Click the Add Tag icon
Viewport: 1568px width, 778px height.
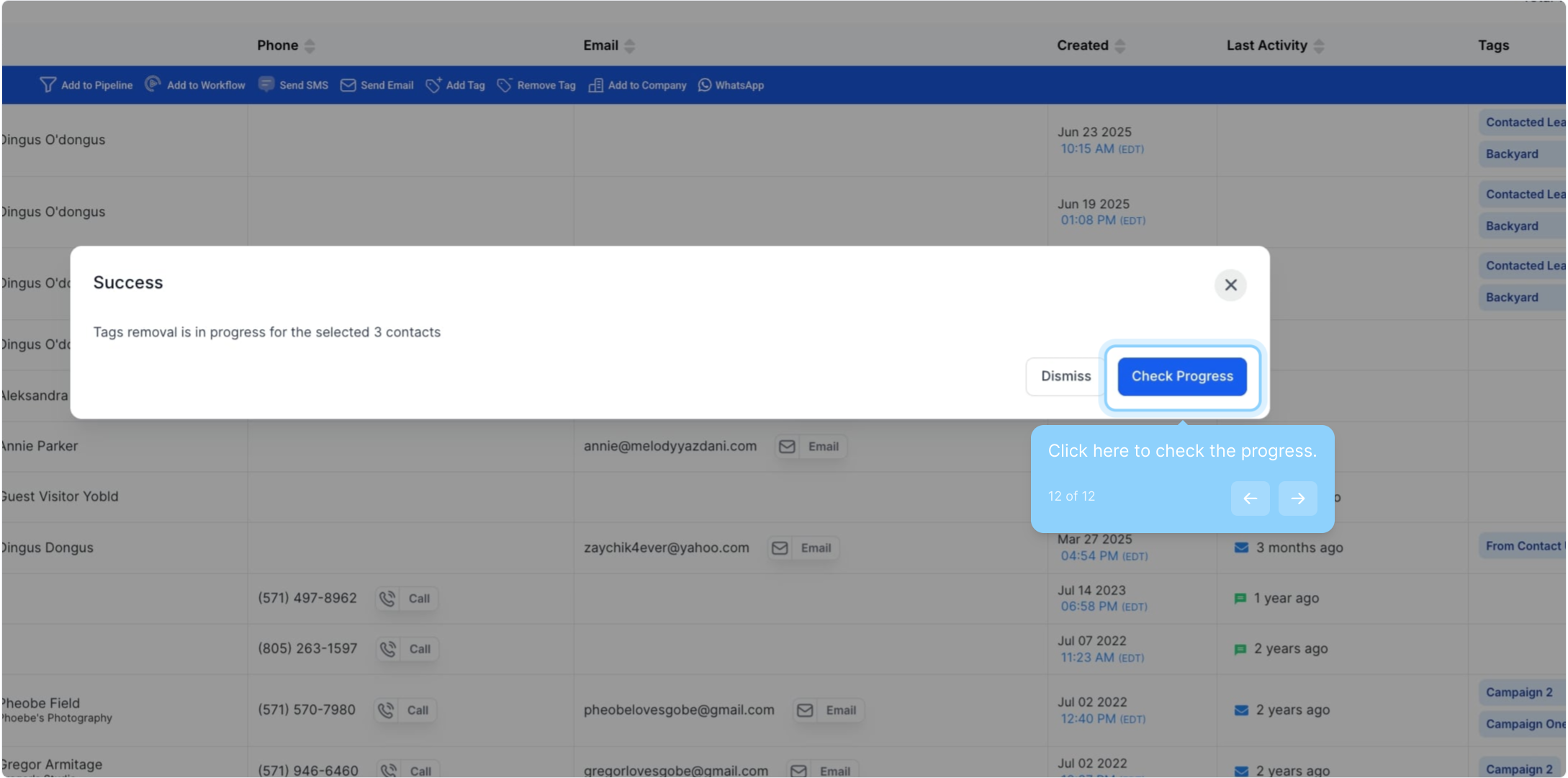(x=433, y=85)
